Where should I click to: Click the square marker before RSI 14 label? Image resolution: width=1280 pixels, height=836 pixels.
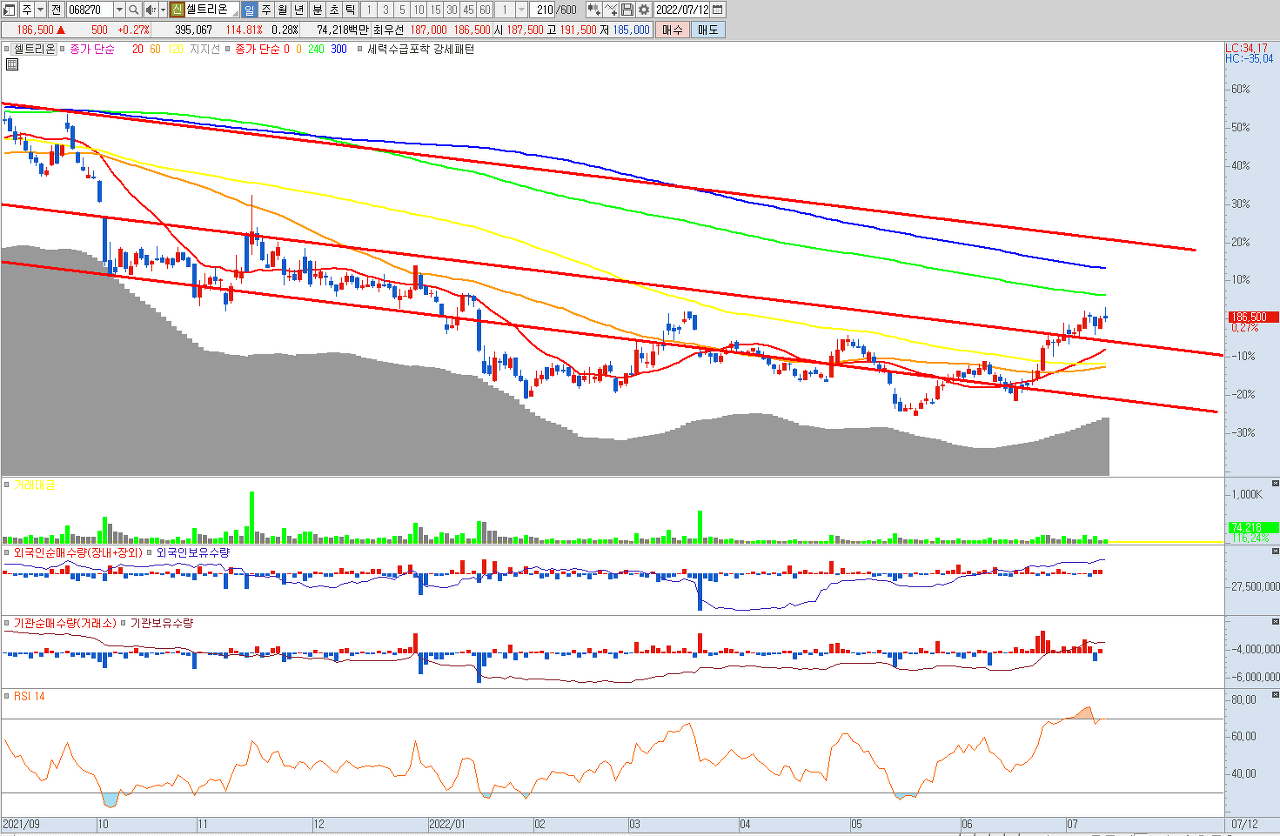pyautogui.click(x=8, y=695)
